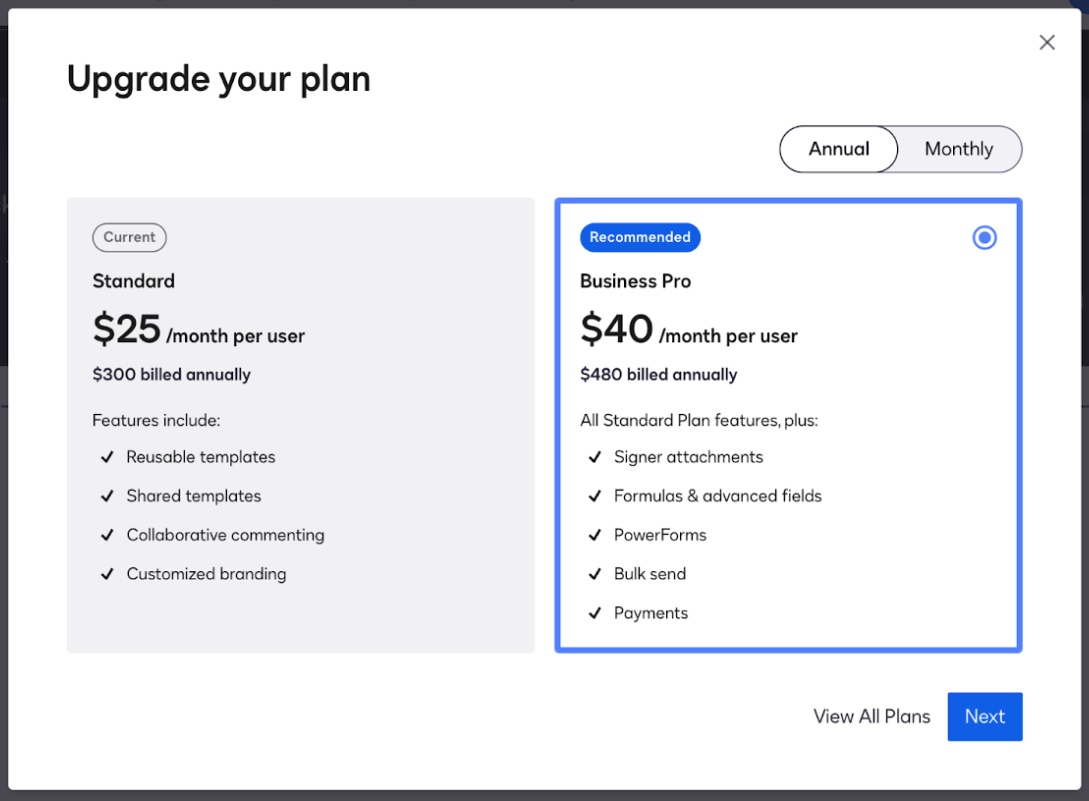Click the checkmark beside Signer attachments

[x=595, y=456]
